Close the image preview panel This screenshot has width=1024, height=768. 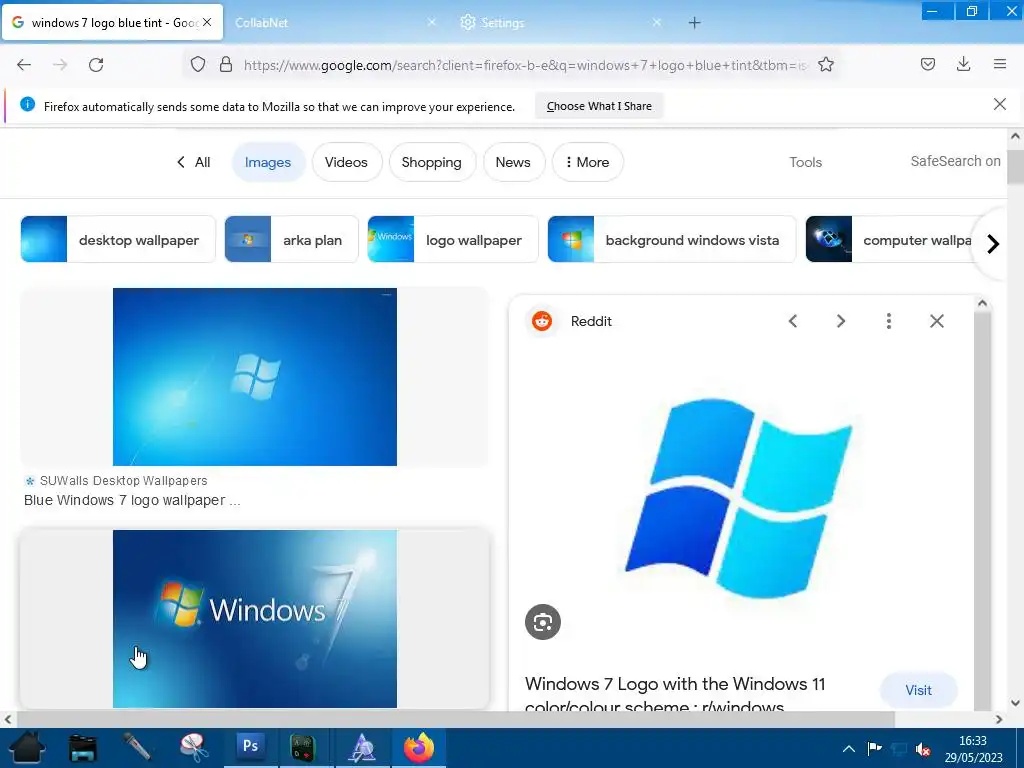tap(936, 321)
